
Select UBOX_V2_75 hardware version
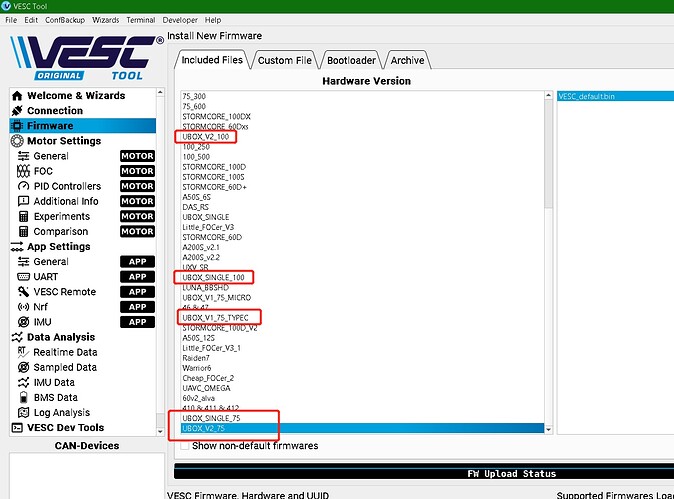click(362, 429)
